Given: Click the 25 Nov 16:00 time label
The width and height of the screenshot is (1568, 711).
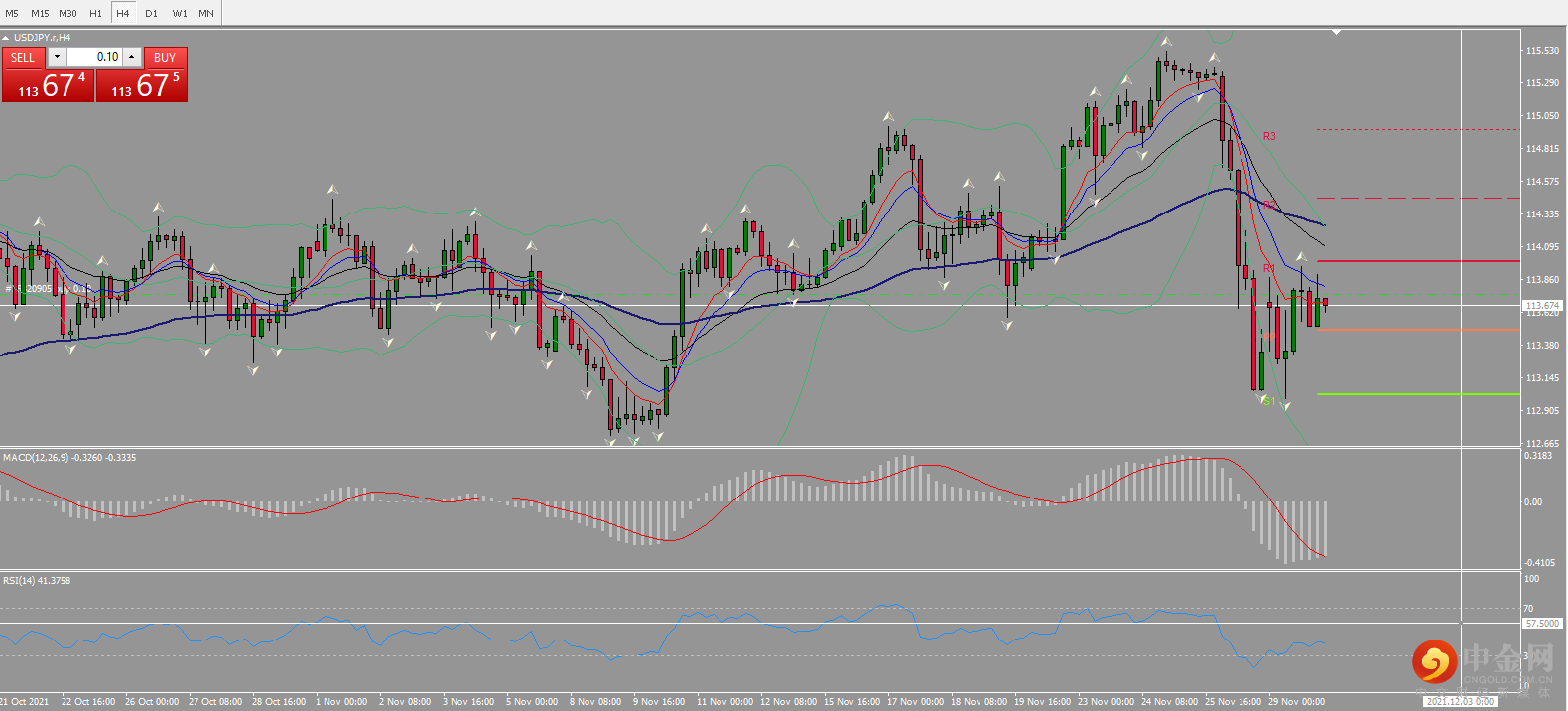Looking at the screenshot, I should pos(1233,702).
